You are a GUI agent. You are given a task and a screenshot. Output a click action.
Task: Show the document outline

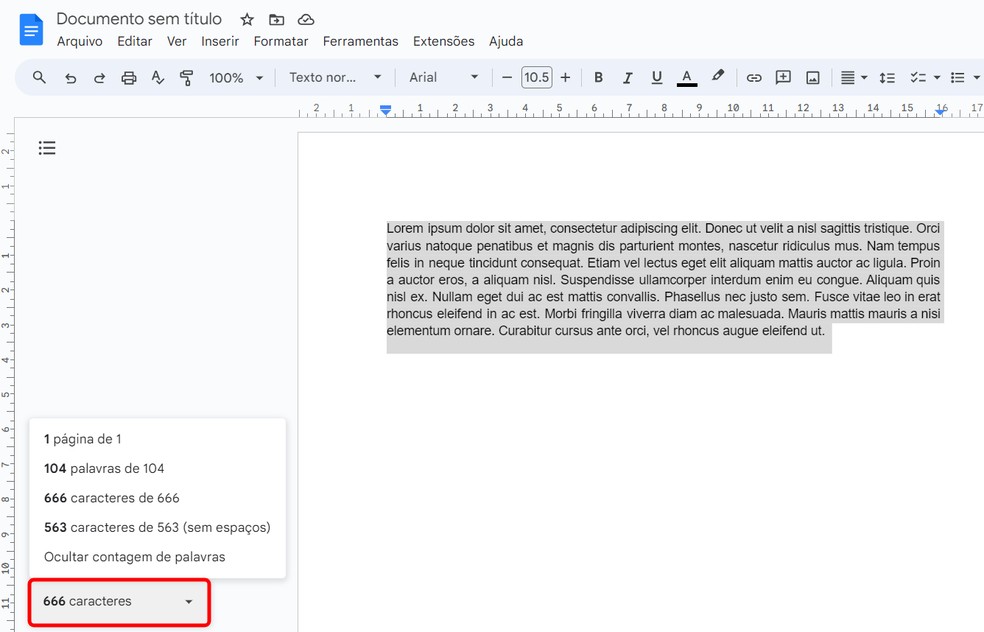pyautogui.click(x=47, y=148)
